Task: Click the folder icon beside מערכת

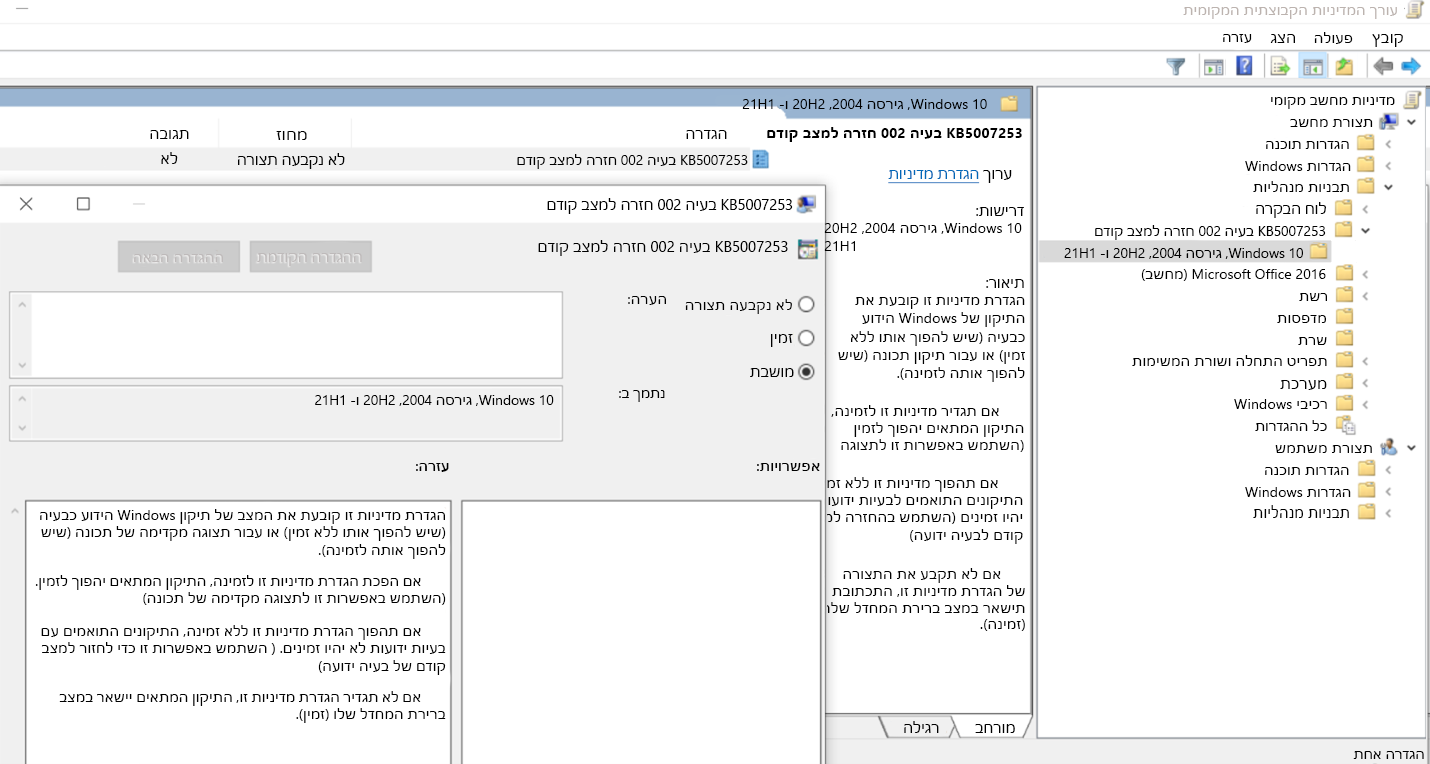Action: tap(1344, 382)
